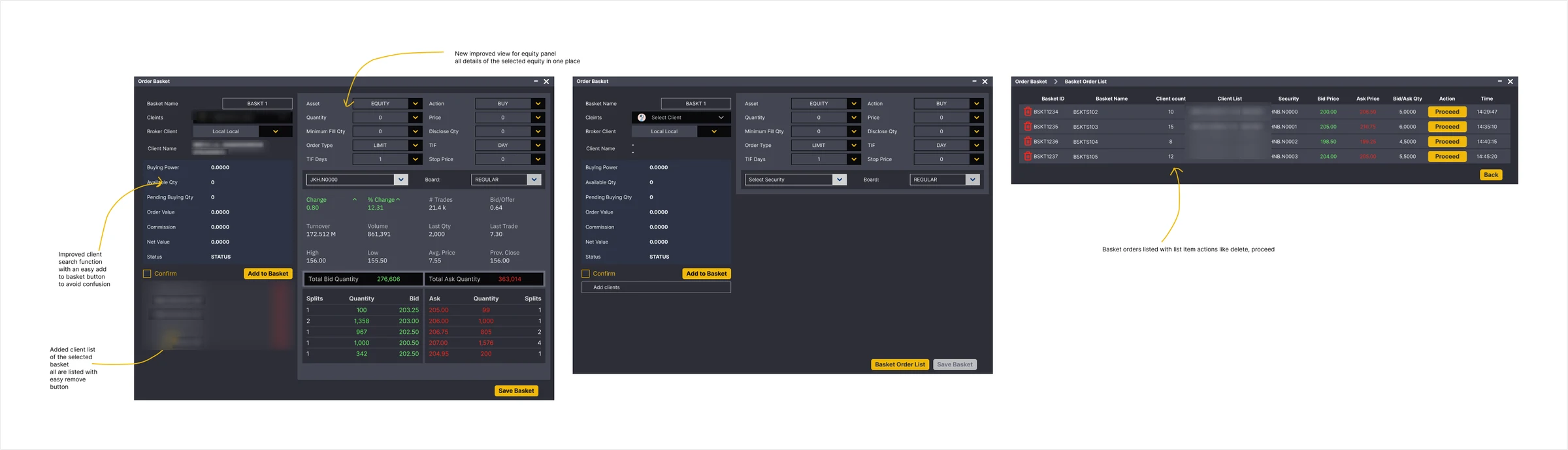Viewport: 1568px width, 450px height.
Task: Proceed with basket BSKT1235
Action: pos(1447,127)
